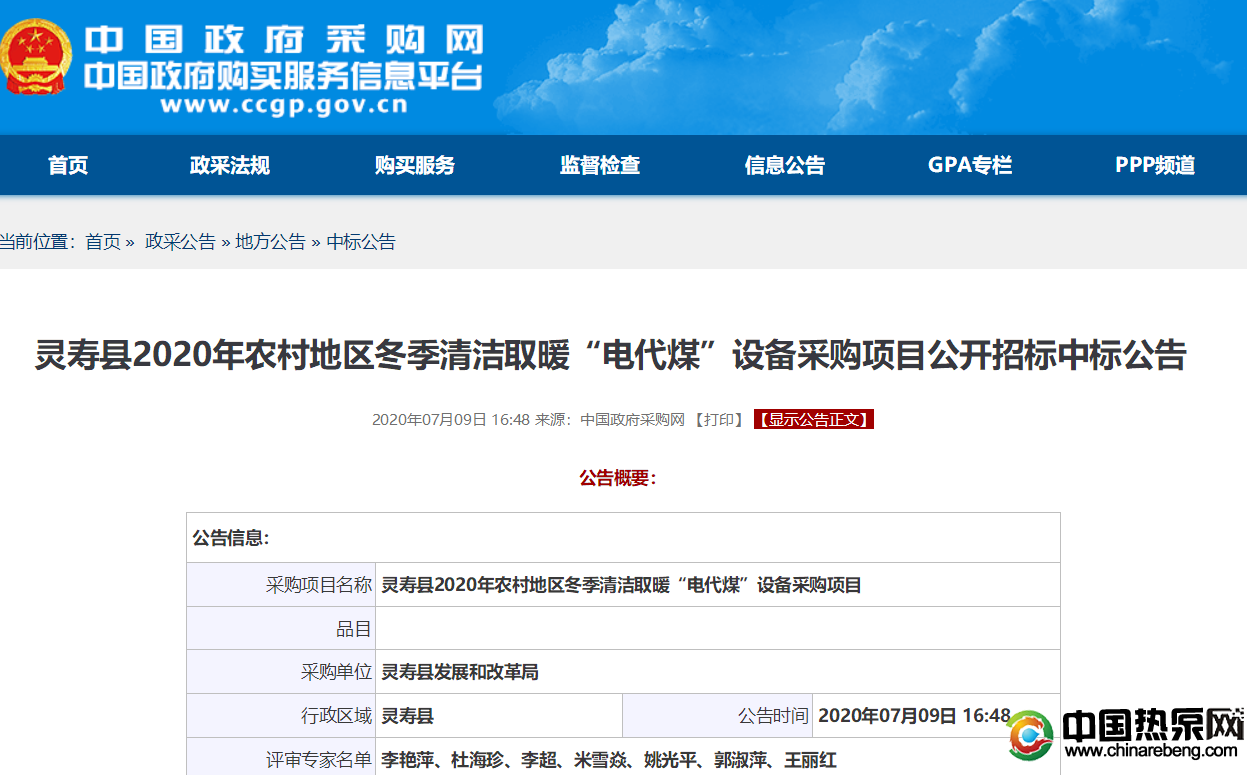
Task: Click the 灵寿县 region value cell
Action: pyautogui.click(x=499, y=716)
